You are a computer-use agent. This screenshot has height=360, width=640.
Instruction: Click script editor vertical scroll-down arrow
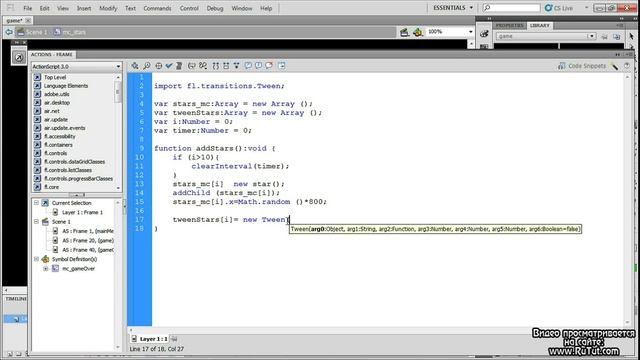click(x=628, y=322)
